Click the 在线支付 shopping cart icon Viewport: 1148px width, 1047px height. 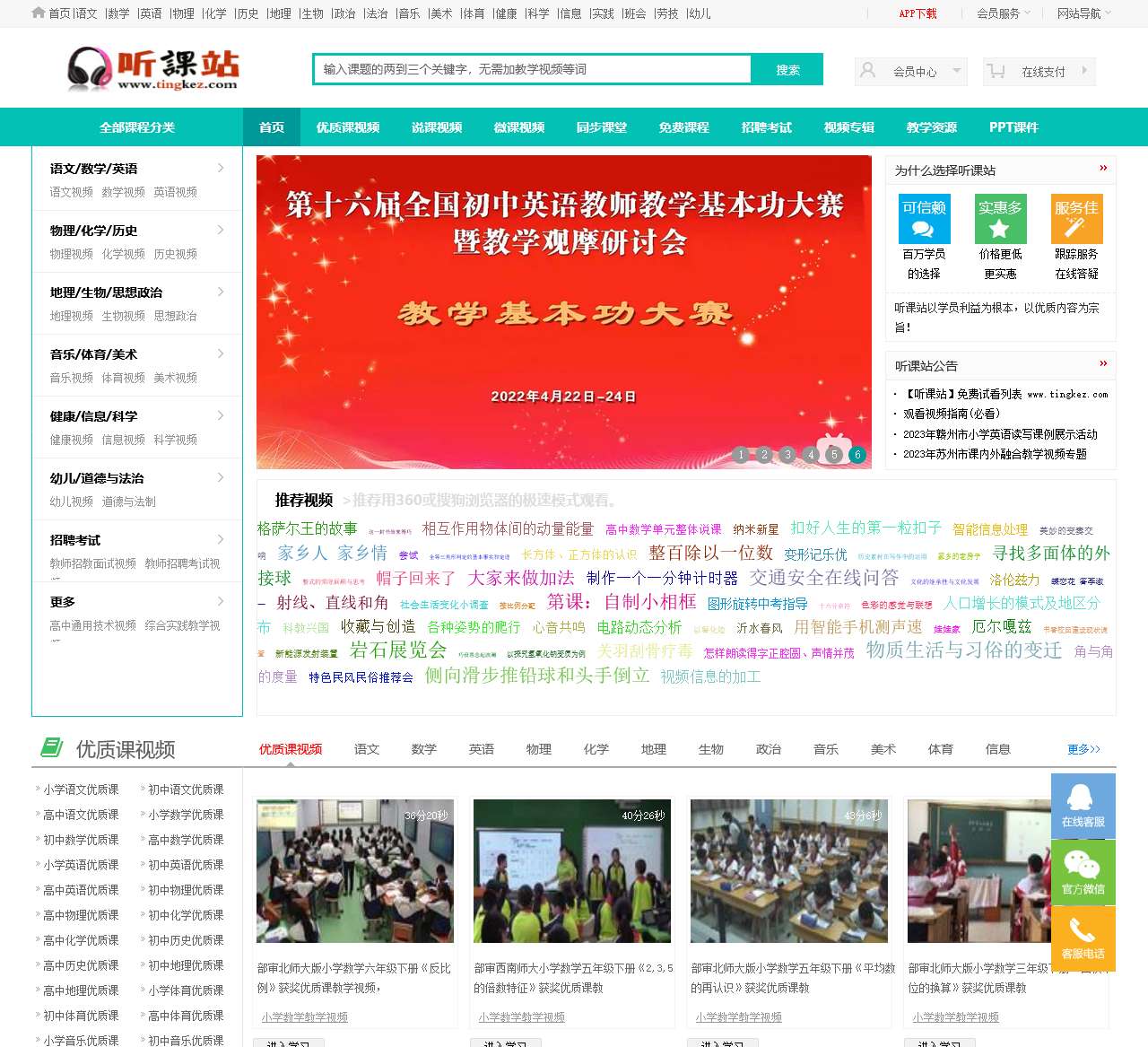click(x=996, y=71)
